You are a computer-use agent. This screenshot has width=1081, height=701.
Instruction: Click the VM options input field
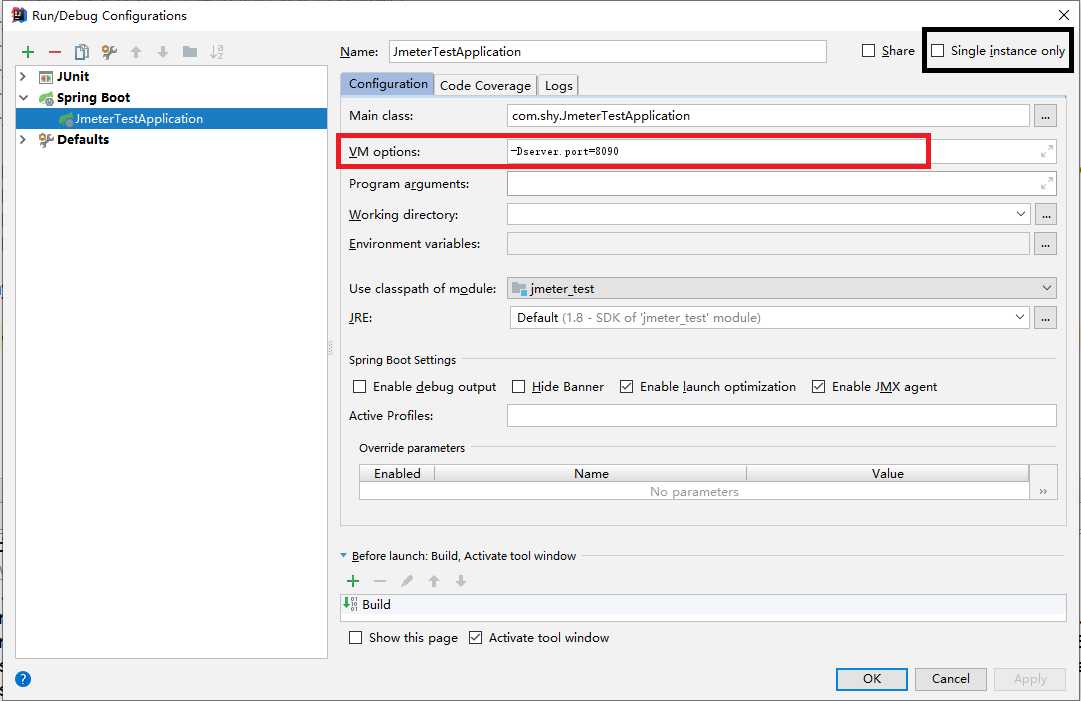pos(700,151)
